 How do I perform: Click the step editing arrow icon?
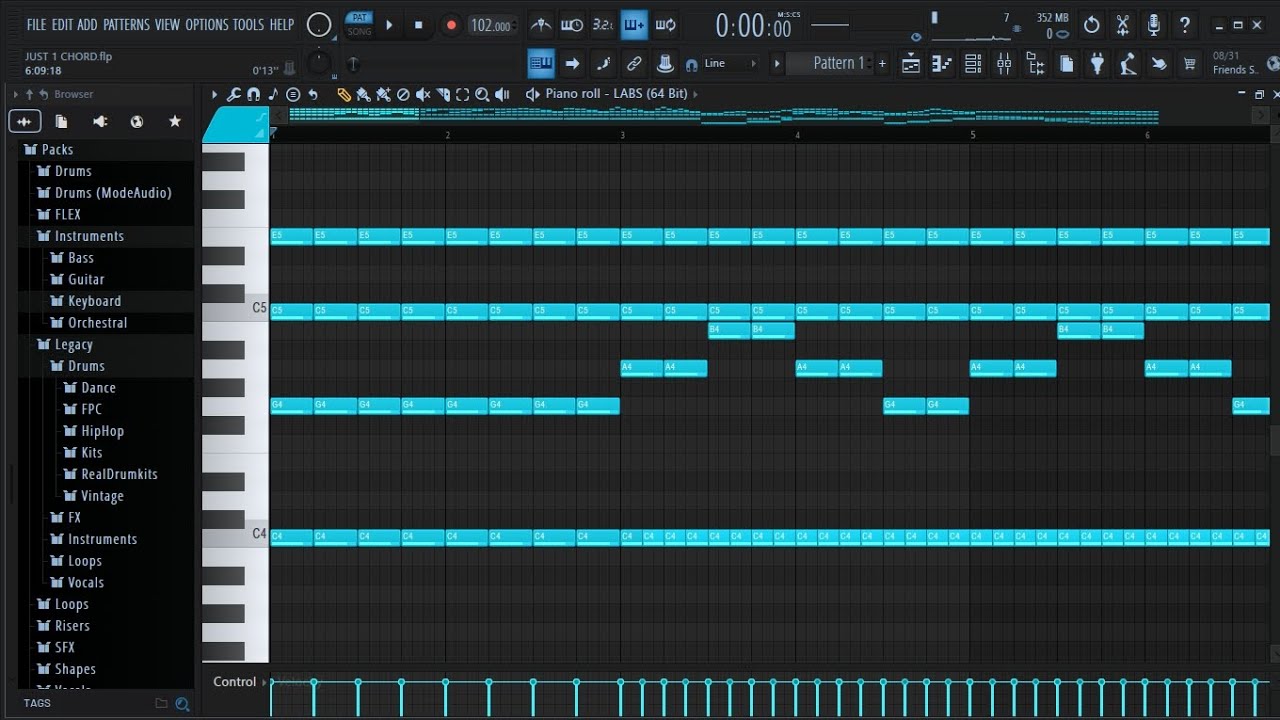(572, 64)
